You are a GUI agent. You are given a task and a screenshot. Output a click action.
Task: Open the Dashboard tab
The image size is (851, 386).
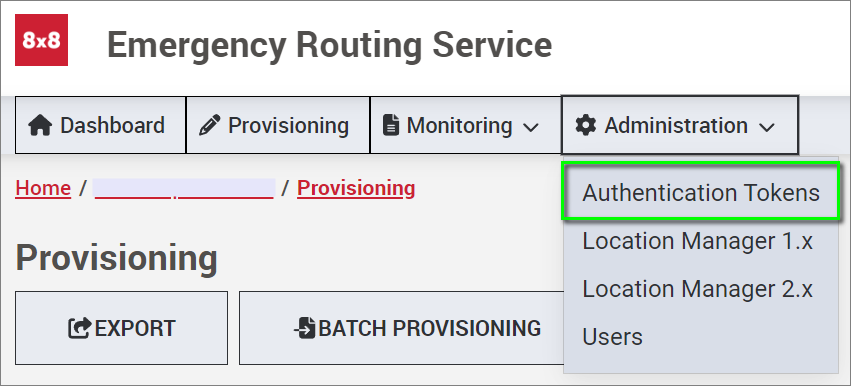click(x=100, y=125)
